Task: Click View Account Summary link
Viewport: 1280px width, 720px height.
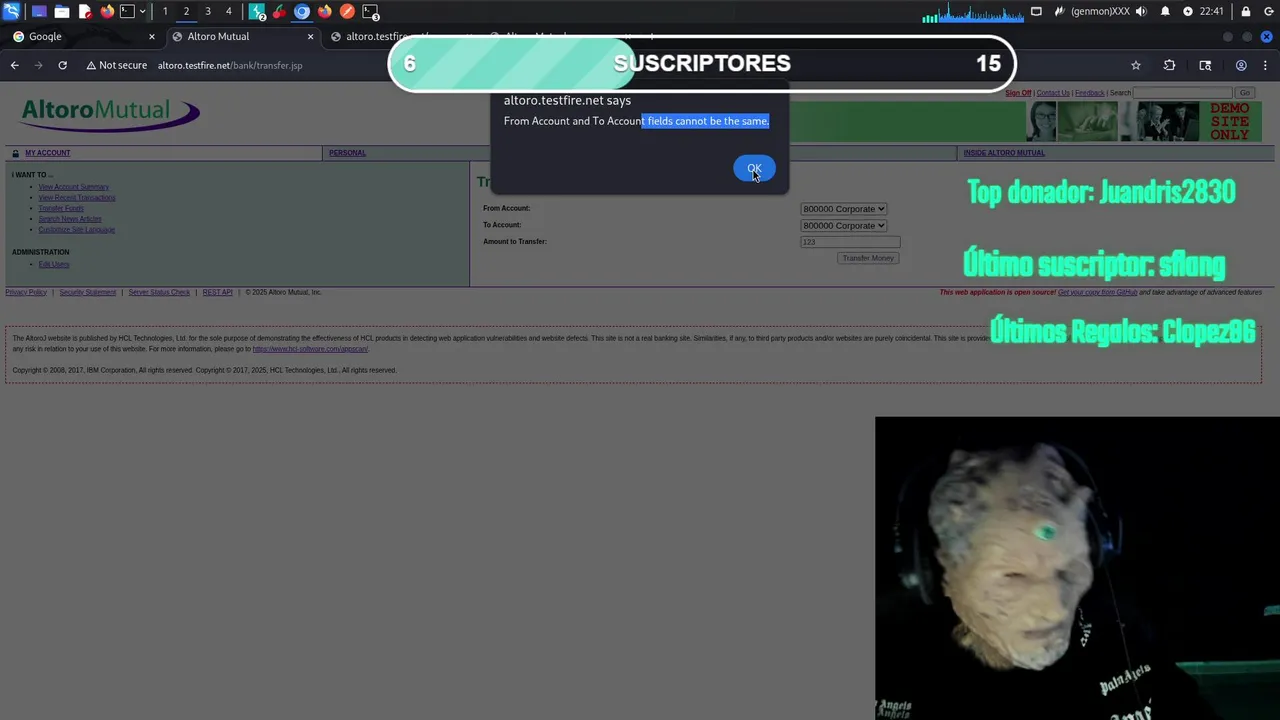Action: [x=74, y=187]
